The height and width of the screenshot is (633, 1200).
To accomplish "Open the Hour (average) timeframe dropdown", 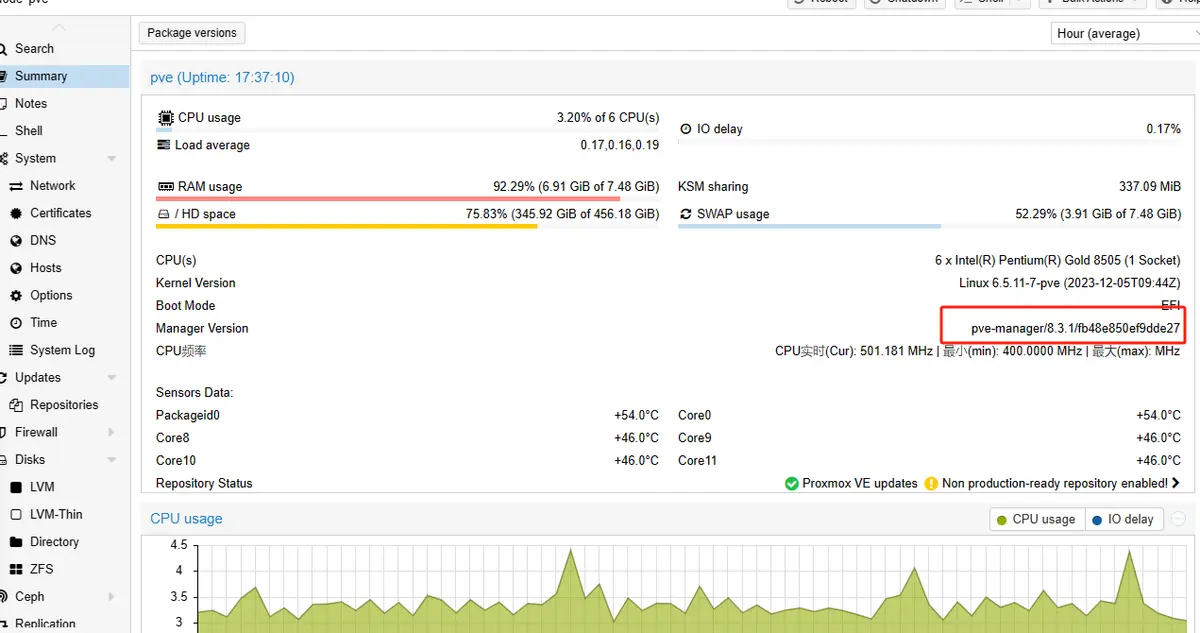I will click(1125, 33).
